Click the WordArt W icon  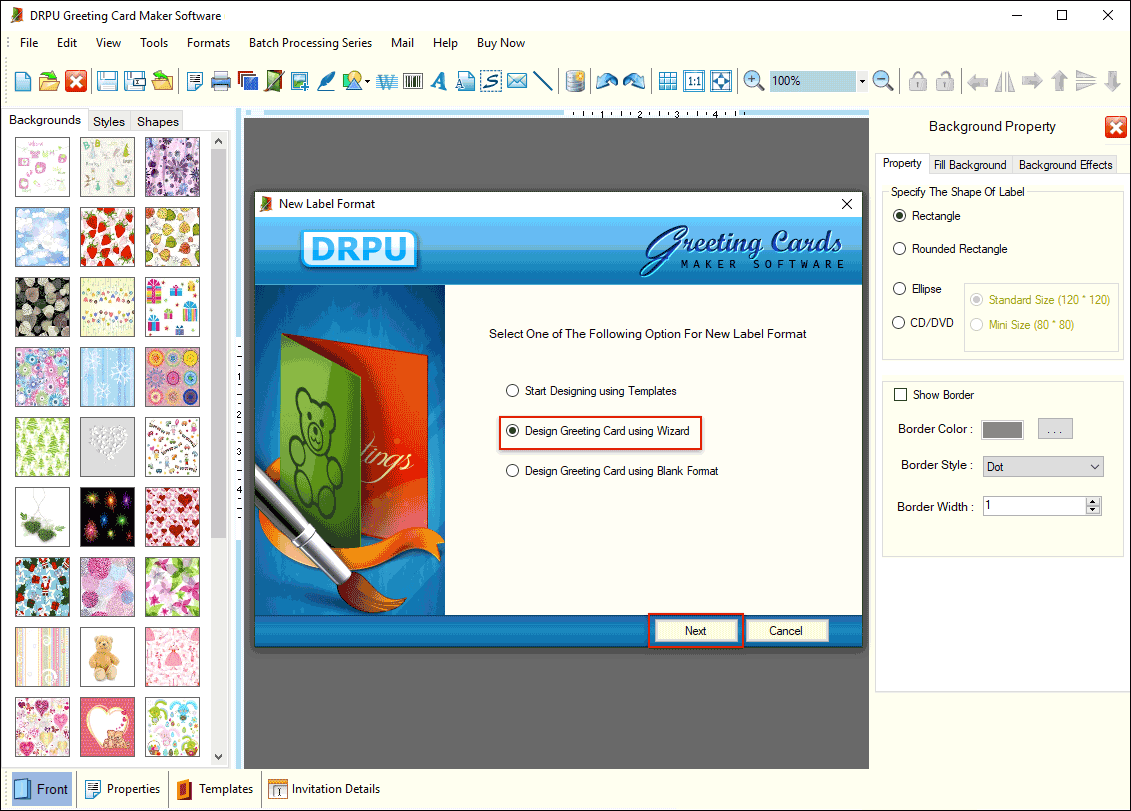pos(387,82)
